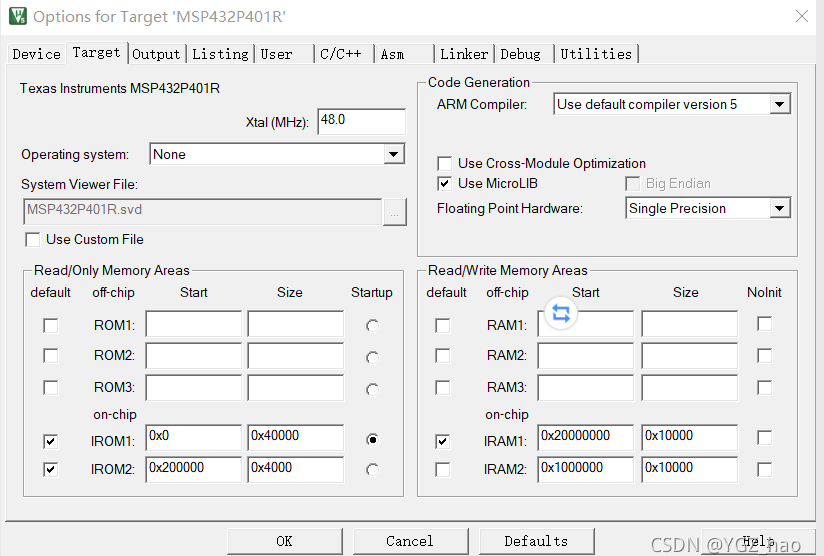Switch to the C/C++ tab
824x556 pixels.
(x=344, y=54)
